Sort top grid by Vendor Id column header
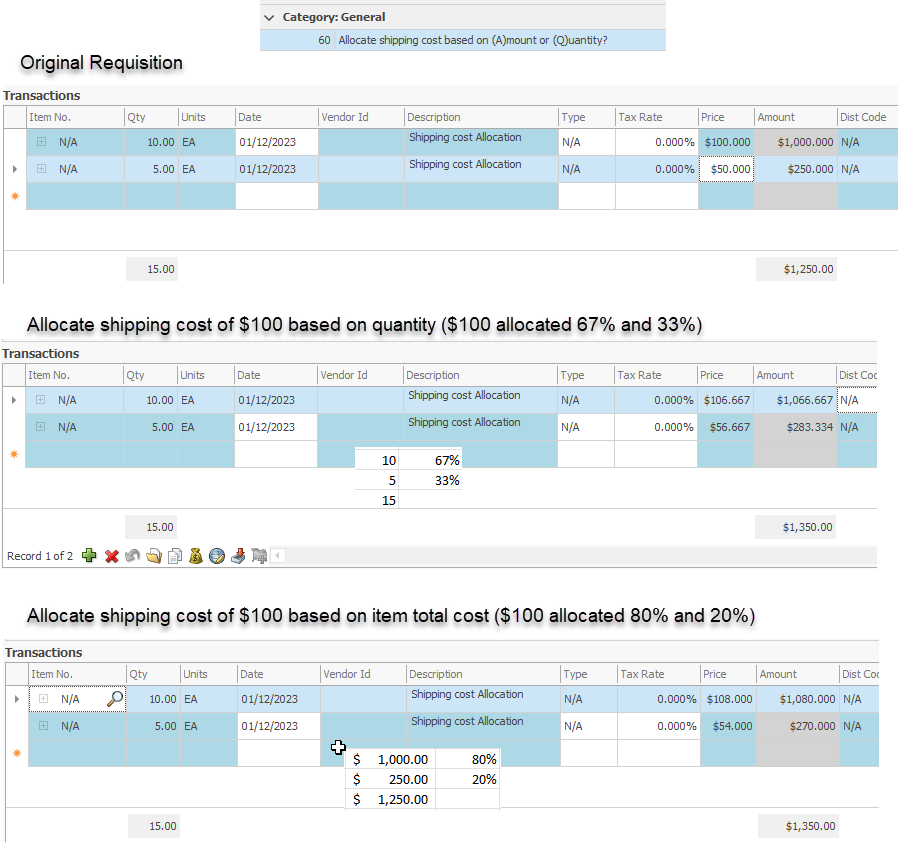The width and height of the screenshot is (898, 842). [x=361, y=117]
